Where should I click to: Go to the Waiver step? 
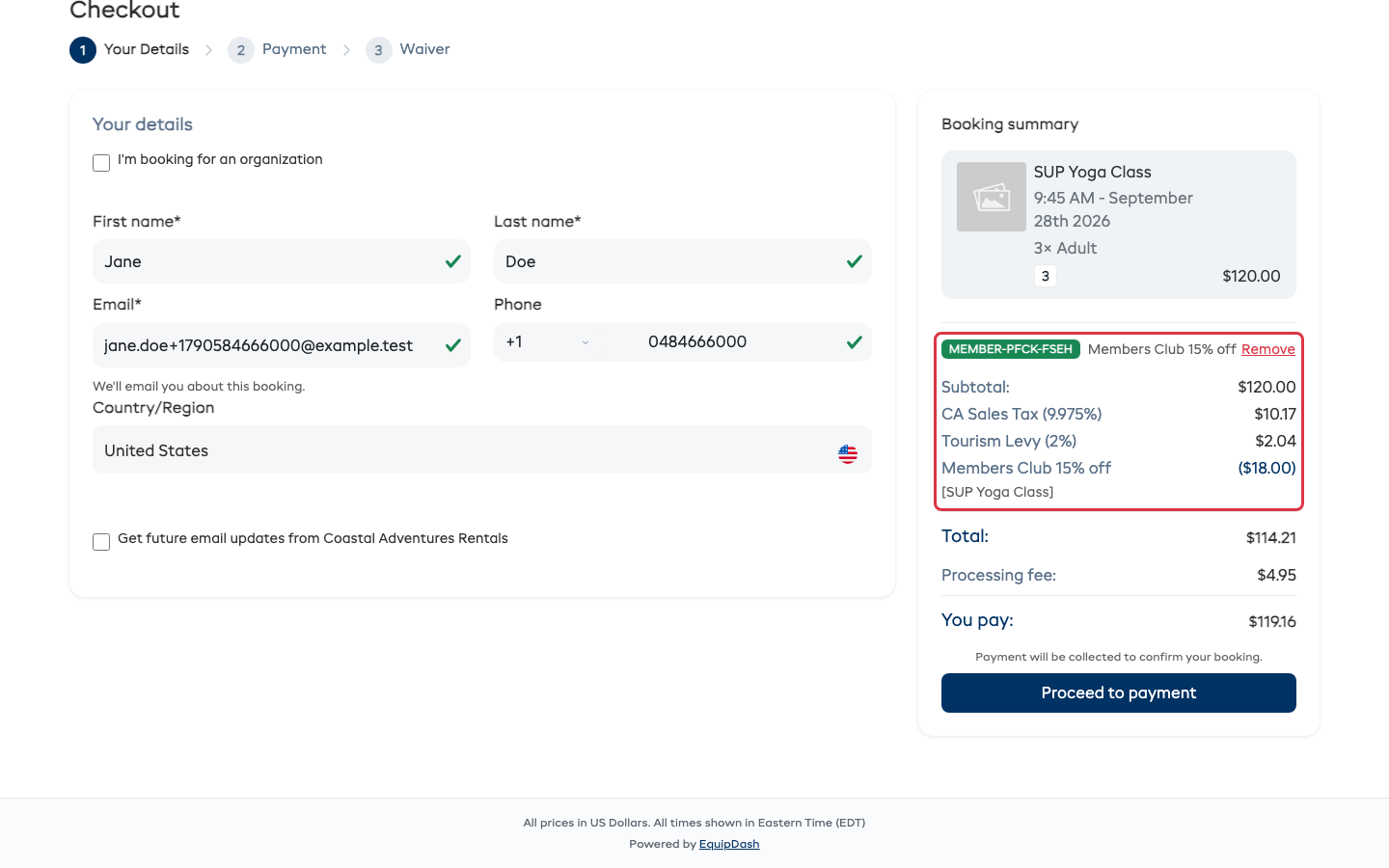click(408, 50)
